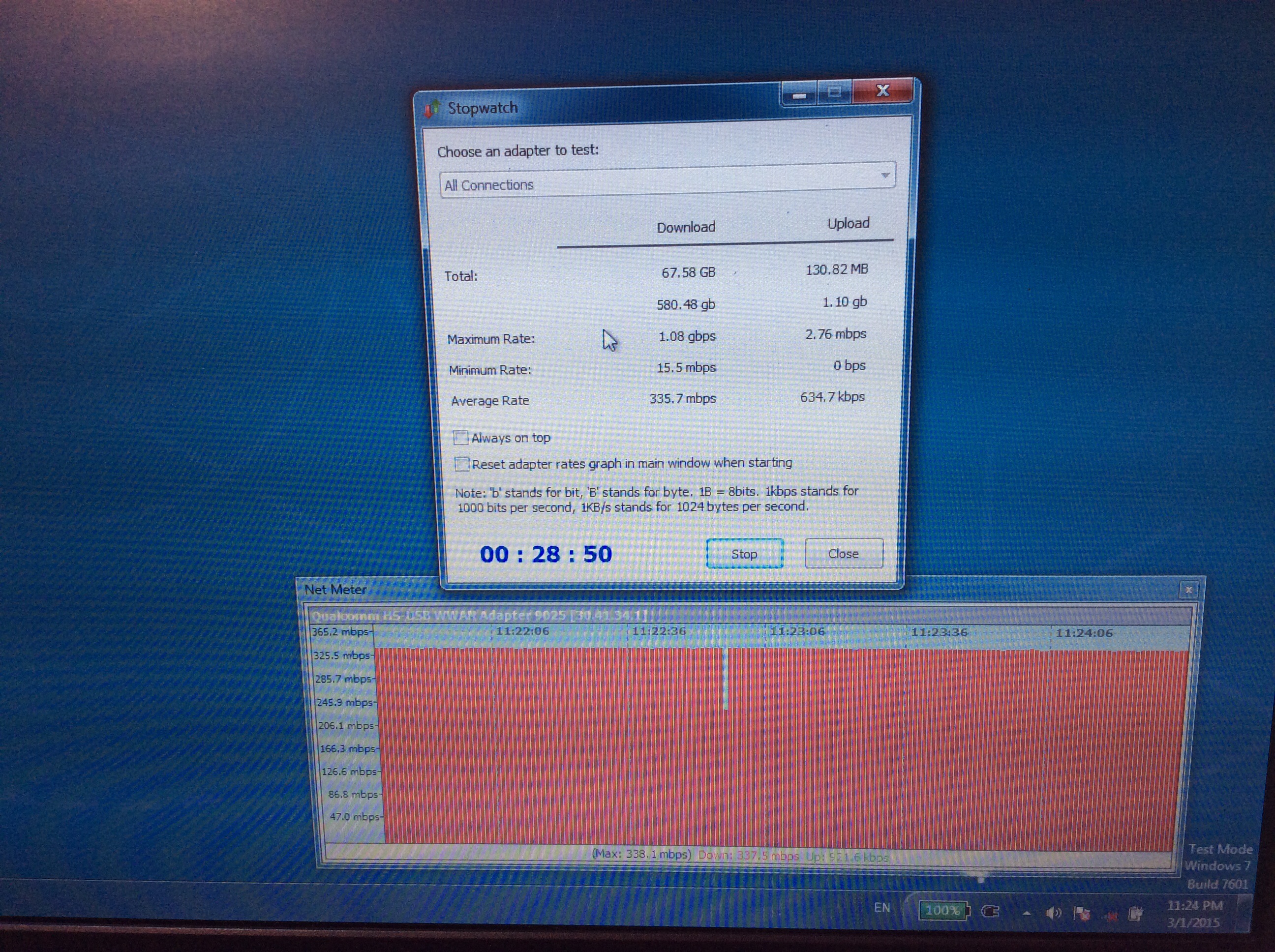Click the 11:24:06 time marker in Net Meter
This screenshot has width=1275, height=952.
[x=1084, y=633]
